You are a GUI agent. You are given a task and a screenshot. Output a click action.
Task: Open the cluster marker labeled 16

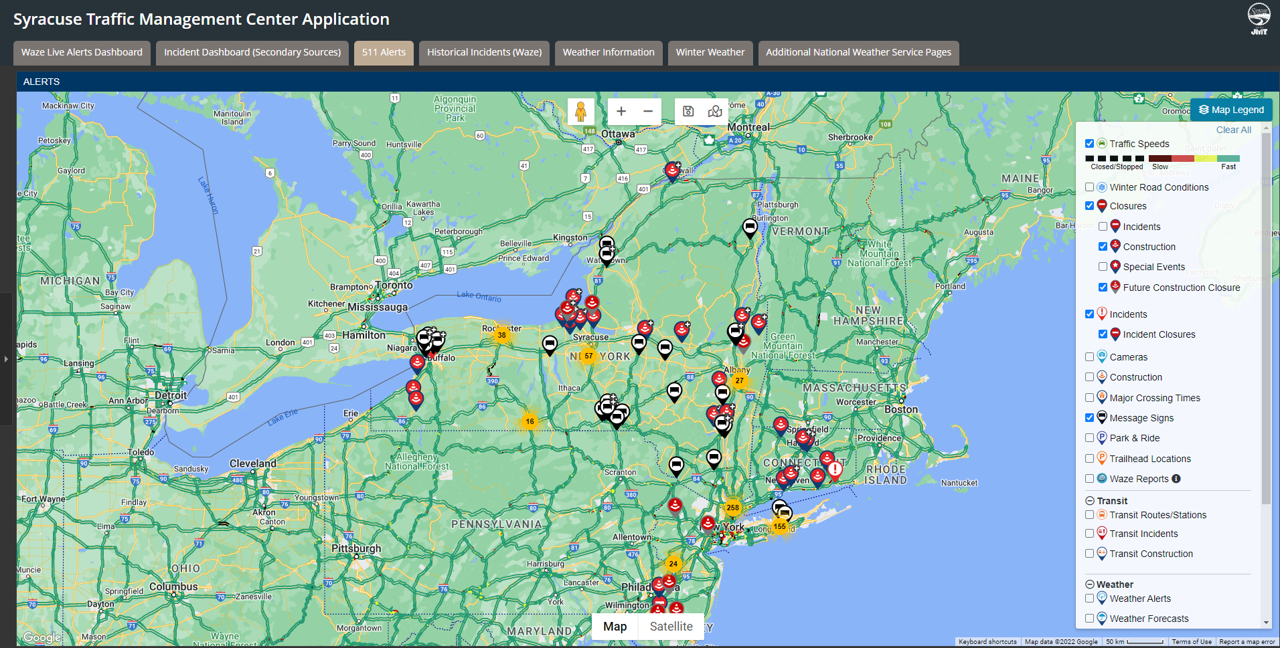(x=530, y=421)
